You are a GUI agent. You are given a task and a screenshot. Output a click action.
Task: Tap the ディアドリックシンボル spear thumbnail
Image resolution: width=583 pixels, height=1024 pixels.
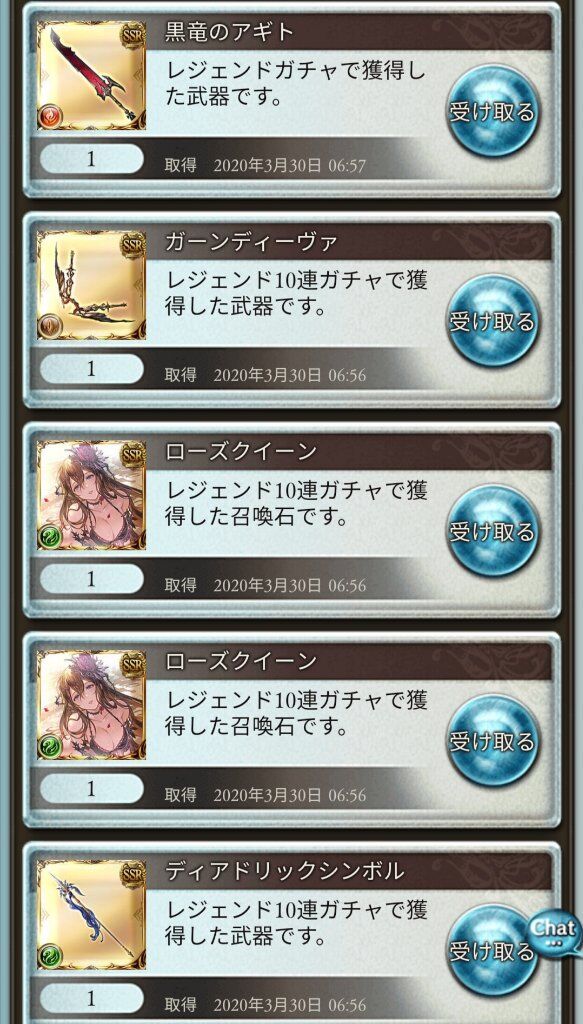[91, 916]
